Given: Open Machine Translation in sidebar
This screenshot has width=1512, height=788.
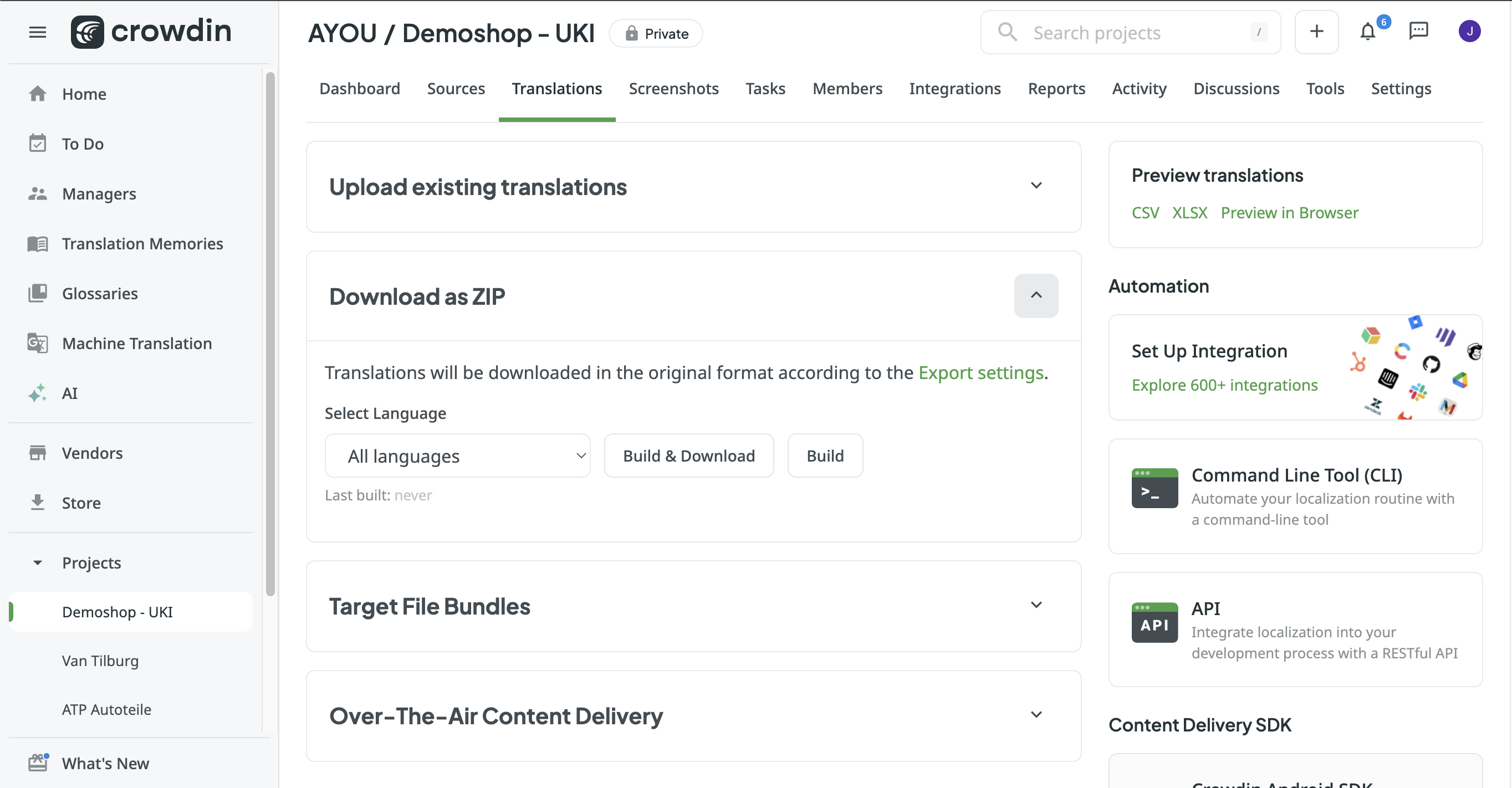Looking at the screenshot, I should coord(137,343).
